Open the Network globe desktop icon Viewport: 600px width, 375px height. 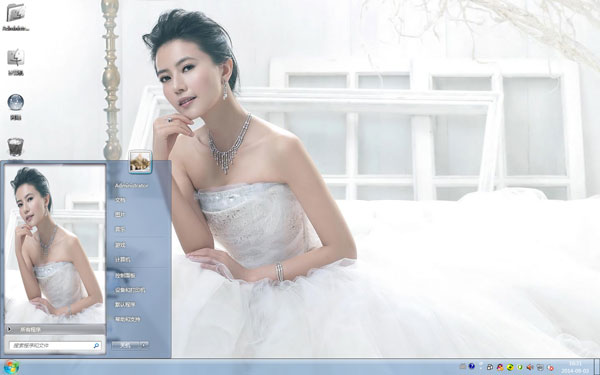click(x=16, y=107)
